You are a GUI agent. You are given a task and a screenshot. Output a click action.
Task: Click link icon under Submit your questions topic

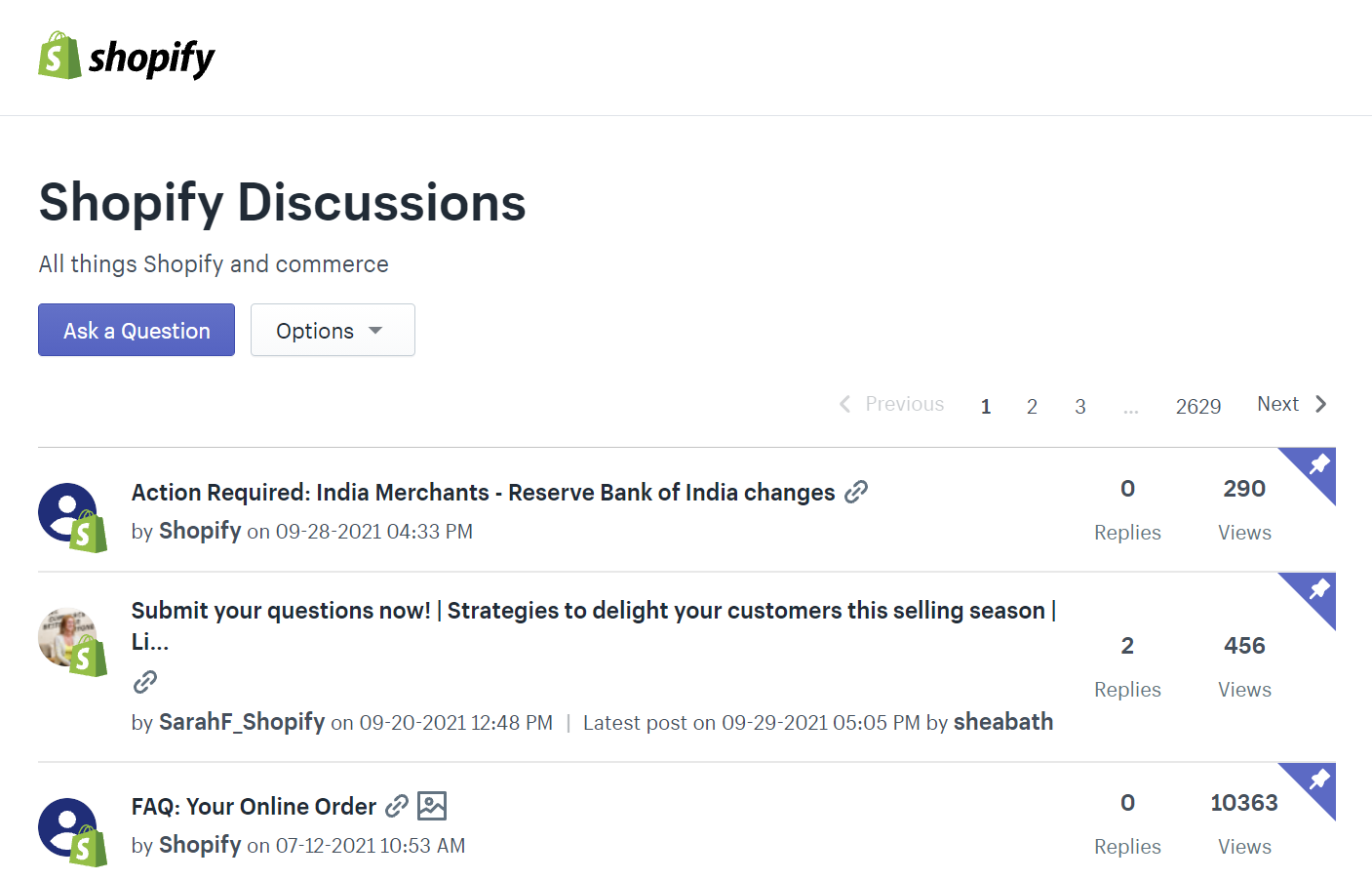tap(145, 682)
